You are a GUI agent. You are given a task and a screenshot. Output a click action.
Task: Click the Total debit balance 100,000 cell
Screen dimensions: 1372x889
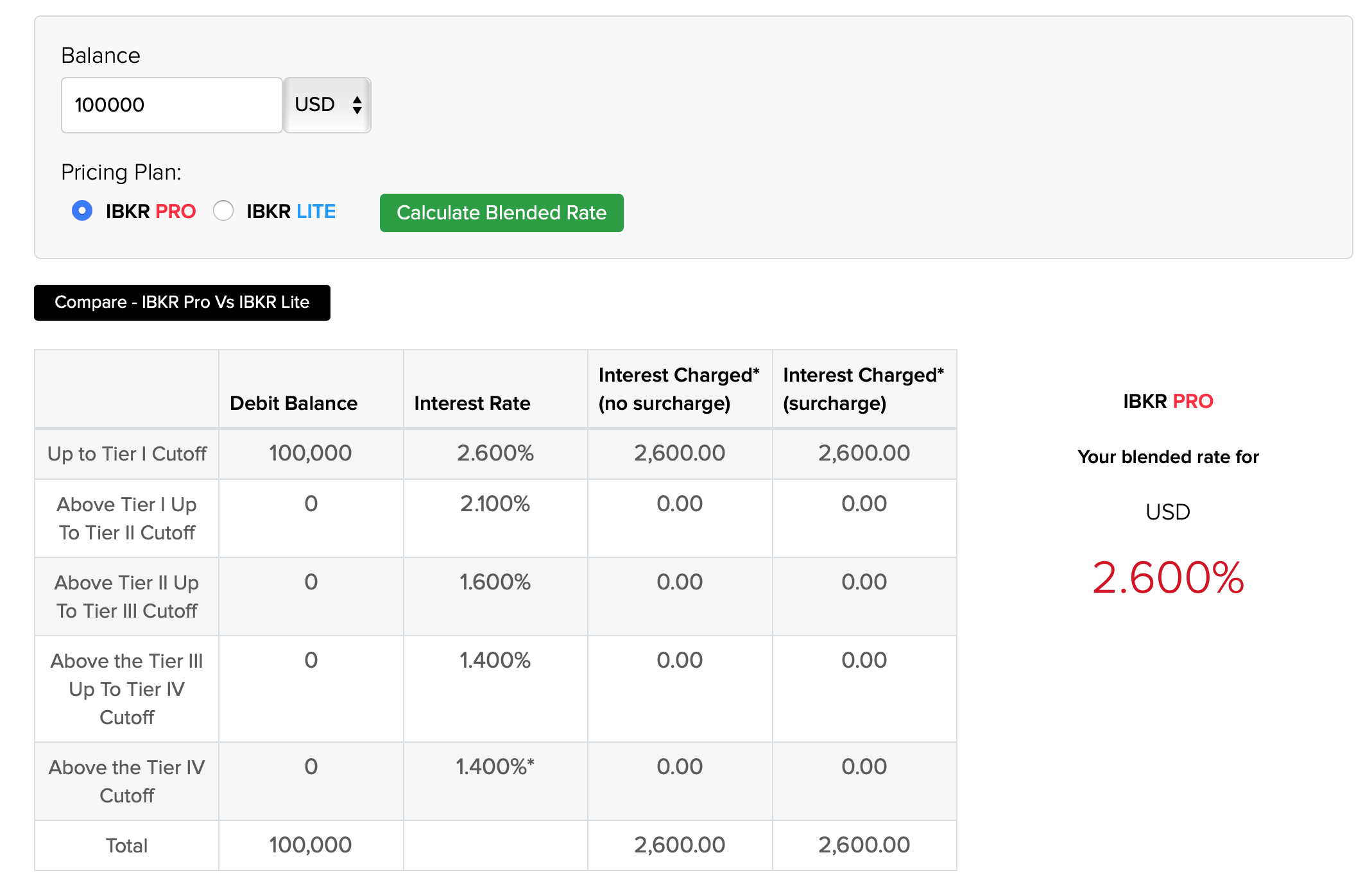point(311,845)
